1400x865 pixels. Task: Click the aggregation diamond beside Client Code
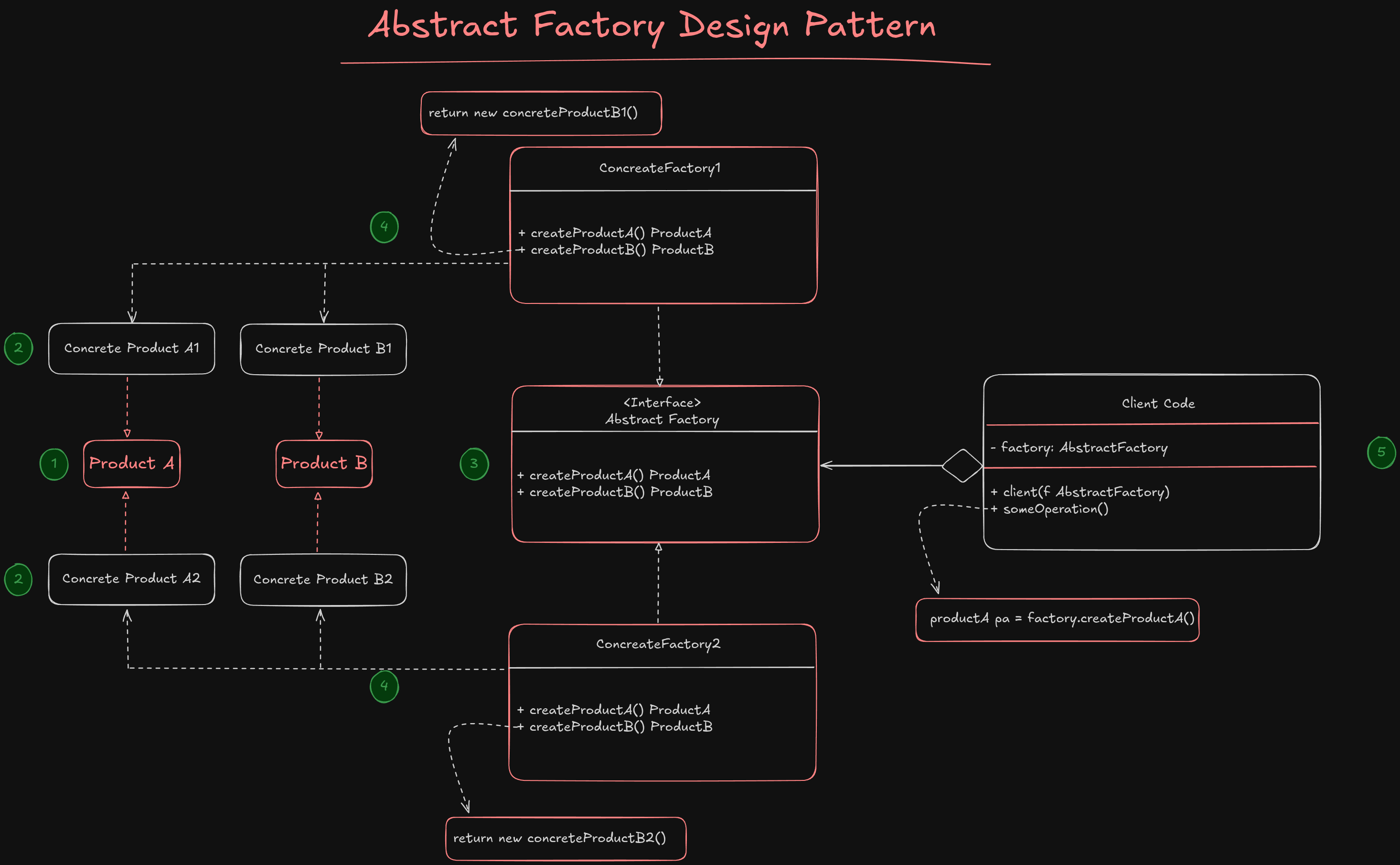(x=962, y=465)
